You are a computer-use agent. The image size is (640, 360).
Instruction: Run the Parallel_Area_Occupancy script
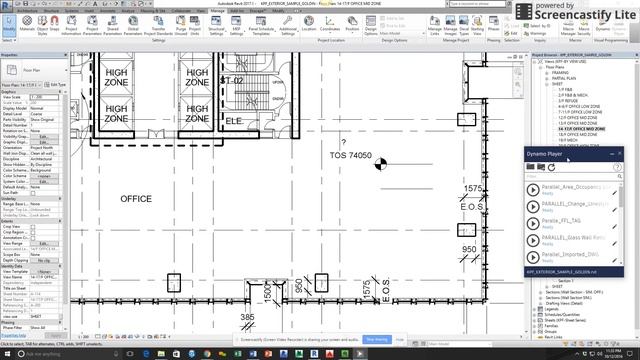(x=533, y=190)
